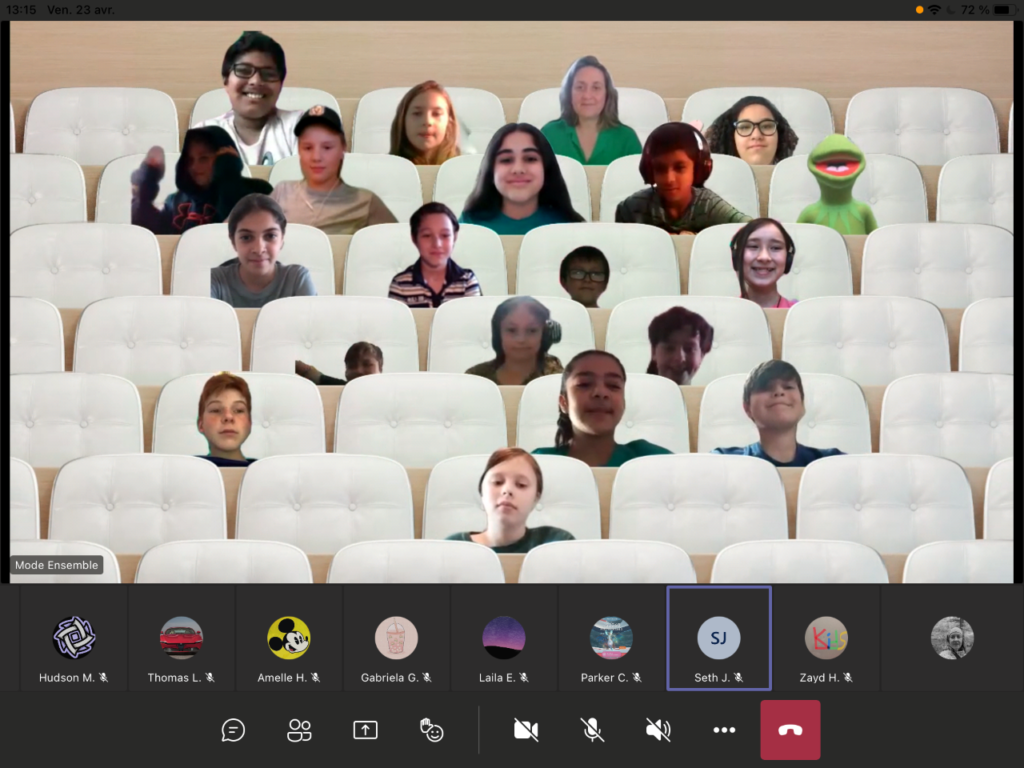This screenshot has height=768, width=1024.
Task: Open the more actions menu
Action: point(724,730)
